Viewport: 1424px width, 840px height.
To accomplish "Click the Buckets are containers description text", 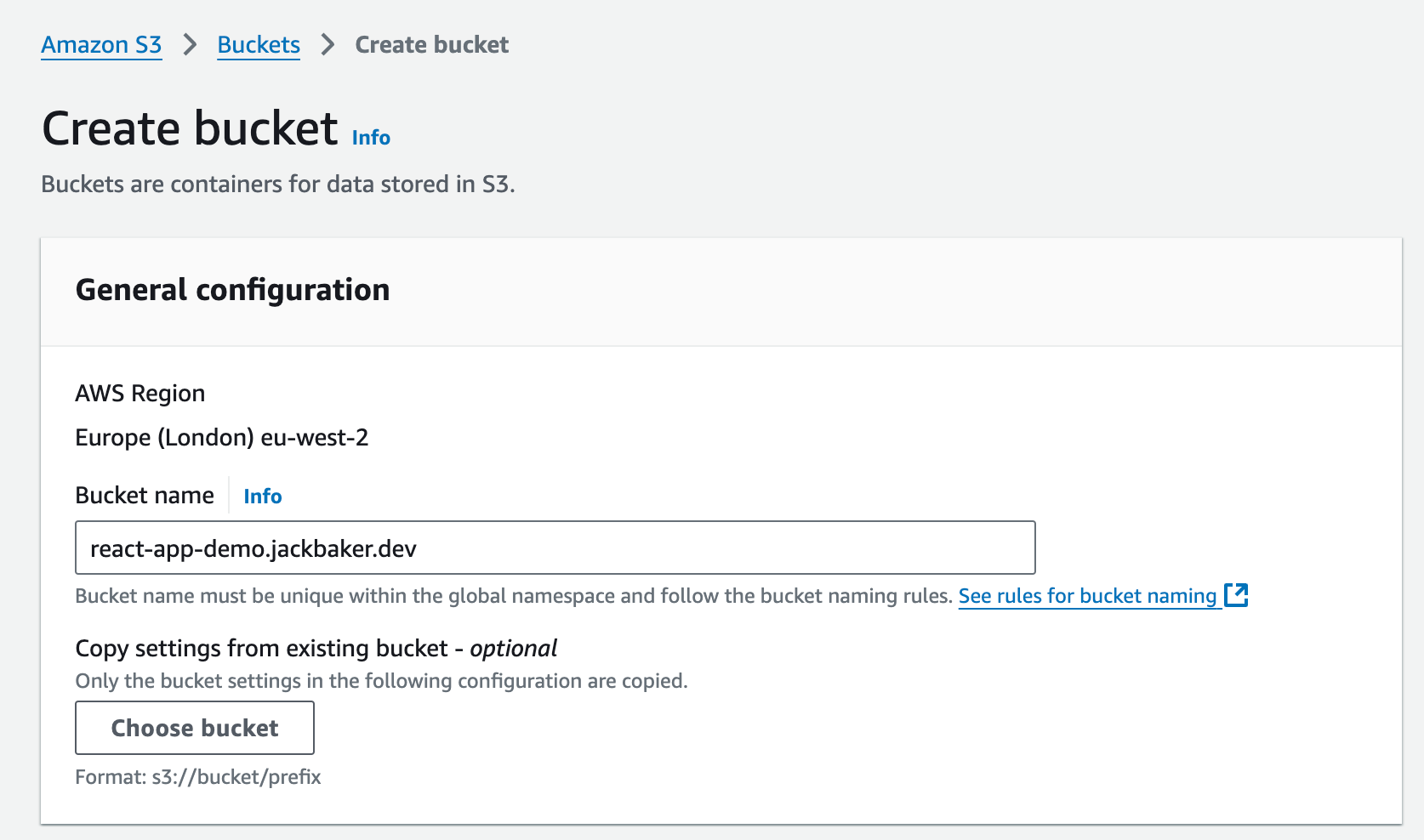I will [x=278, y=184].
